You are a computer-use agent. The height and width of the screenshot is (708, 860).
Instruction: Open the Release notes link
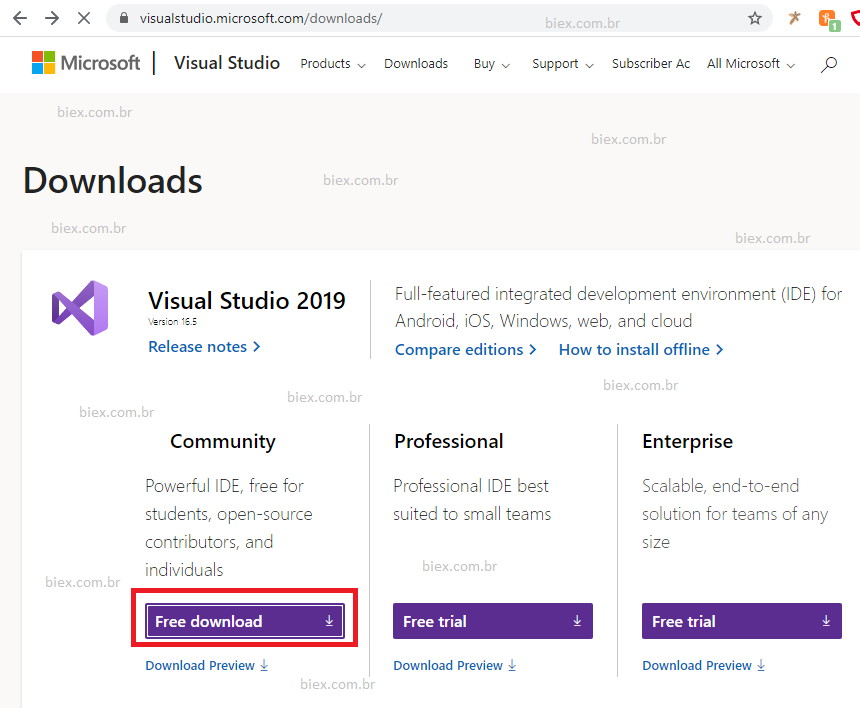point(205,347)
